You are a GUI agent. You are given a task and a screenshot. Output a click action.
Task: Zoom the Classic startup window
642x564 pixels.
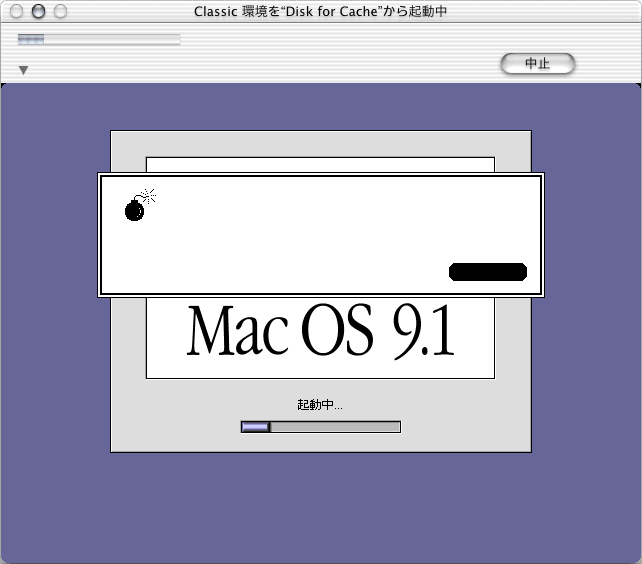click(x=61, y=11)
